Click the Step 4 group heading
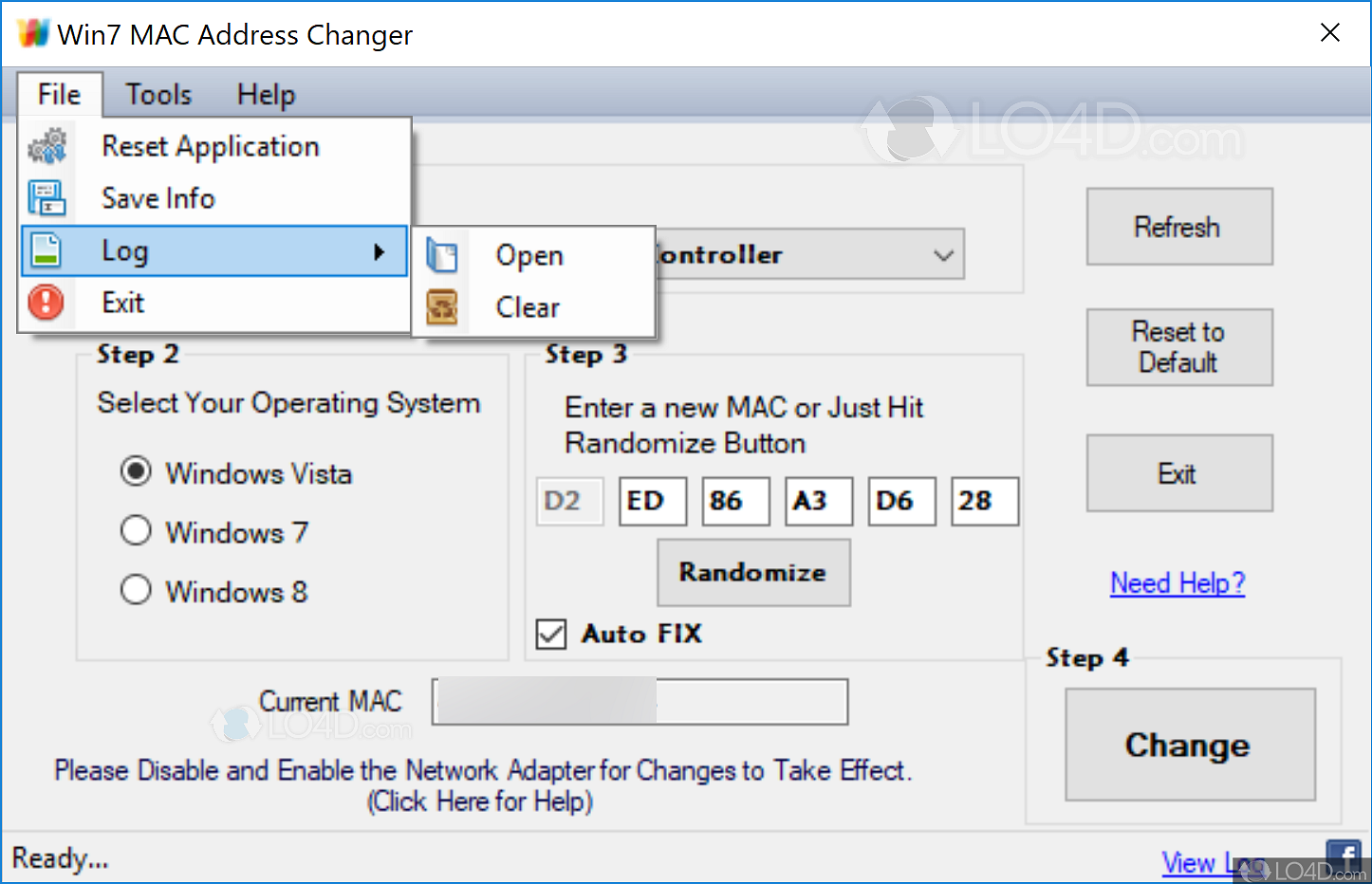Image resolution: width=1372 pixels, height=884 pixels. pos(1087,657)
